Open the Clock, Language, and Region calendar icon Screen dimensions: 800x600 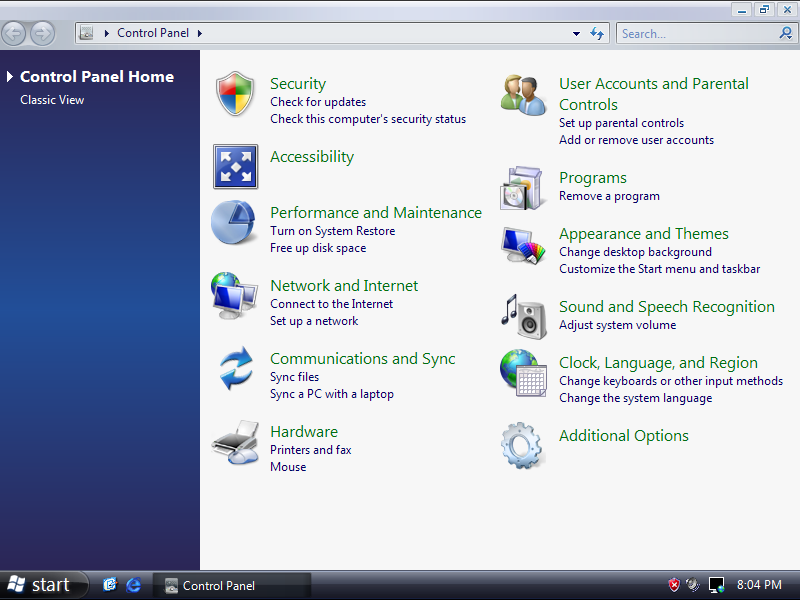(523, 373)
